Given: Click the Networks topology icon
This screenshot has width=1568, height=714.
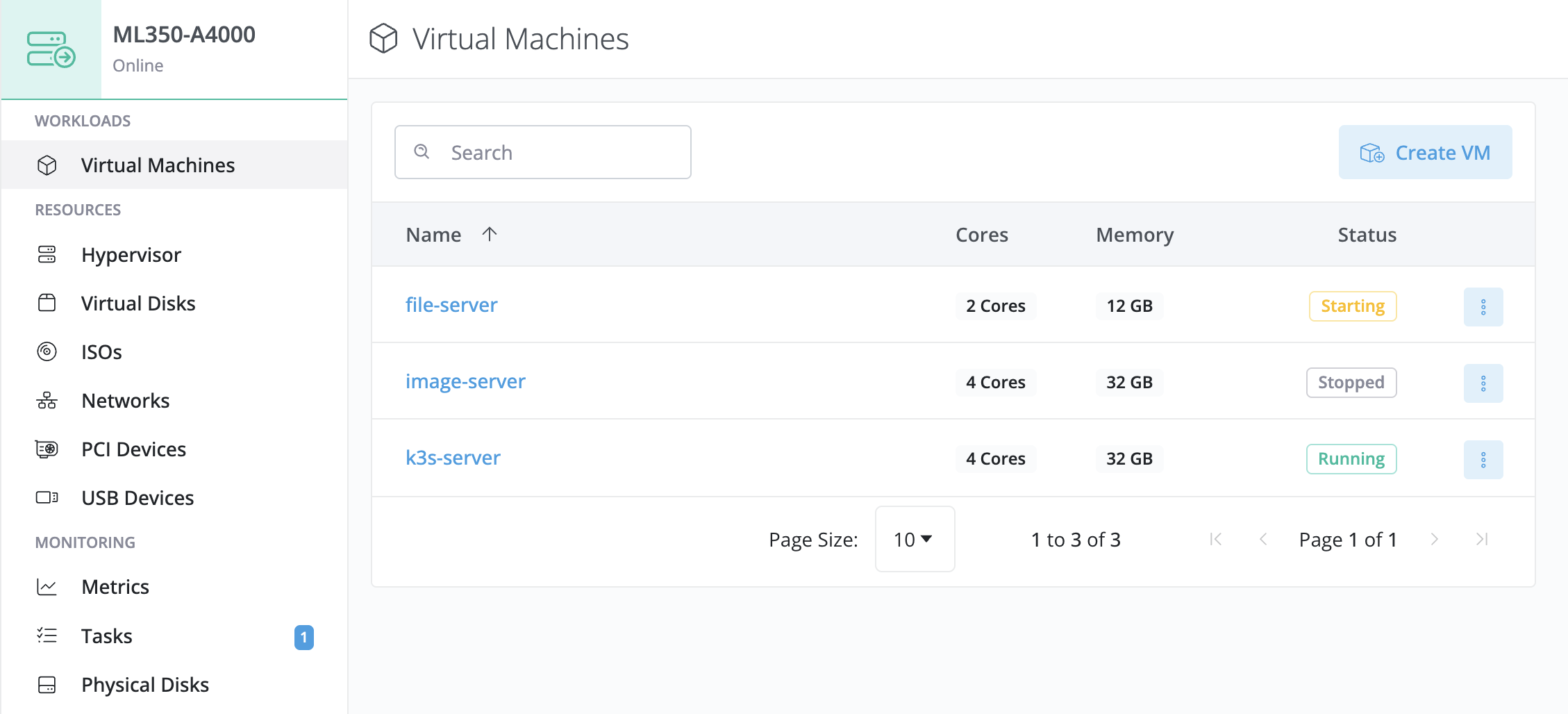Looking at the screenshot, I should 47,401.
